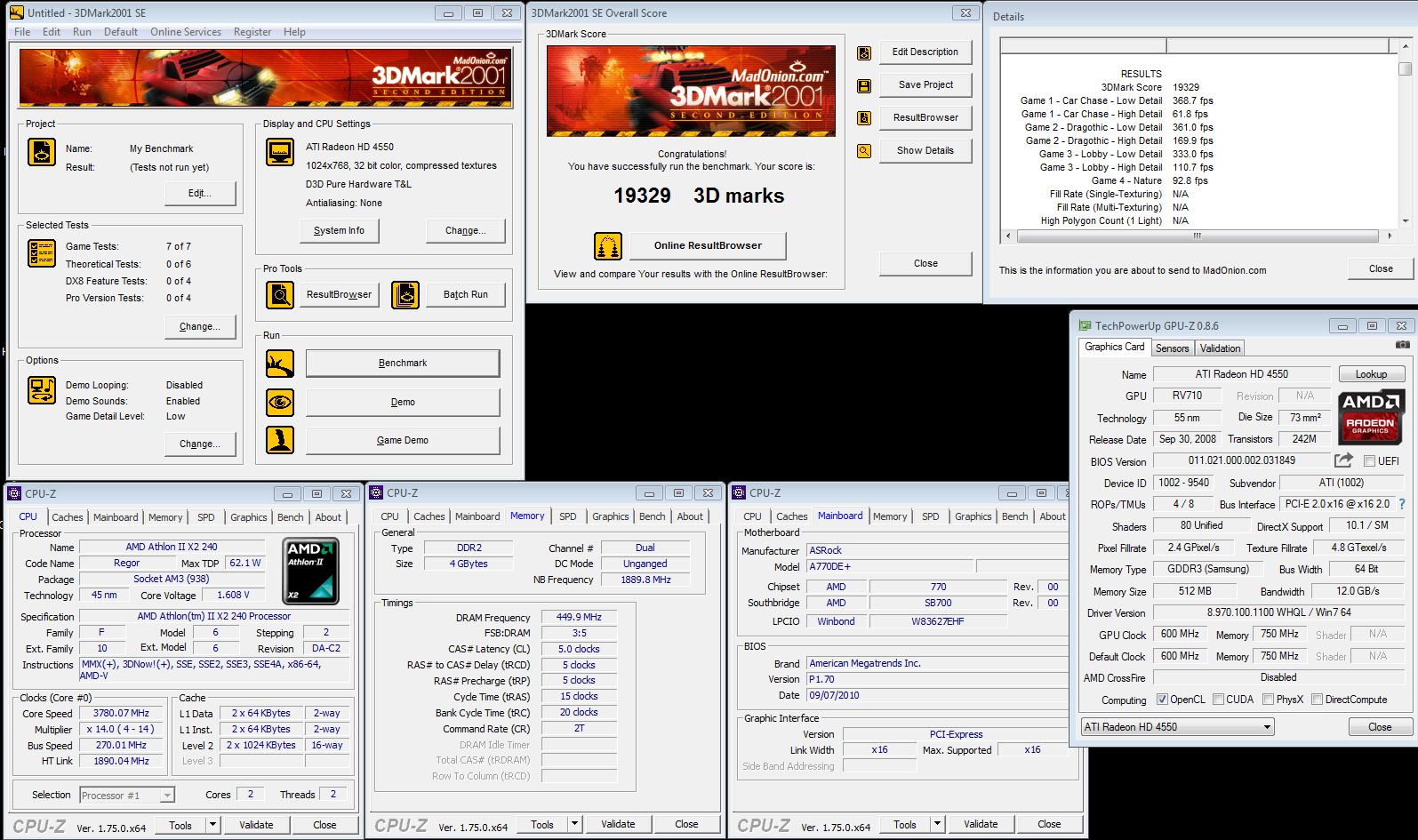
Task: Toggle the DirectCompute checkbox in GPU-Z
Action: [1318, 700]
